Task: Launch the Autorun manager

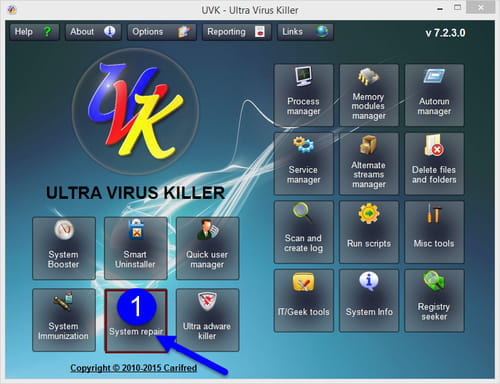Action: point(434,95)
